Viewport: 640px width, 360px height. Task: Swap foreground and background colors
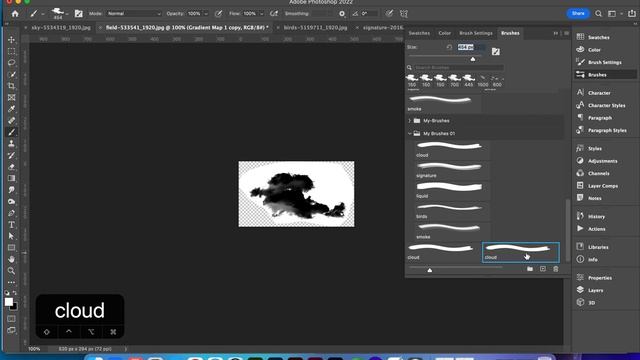[15, 293]
